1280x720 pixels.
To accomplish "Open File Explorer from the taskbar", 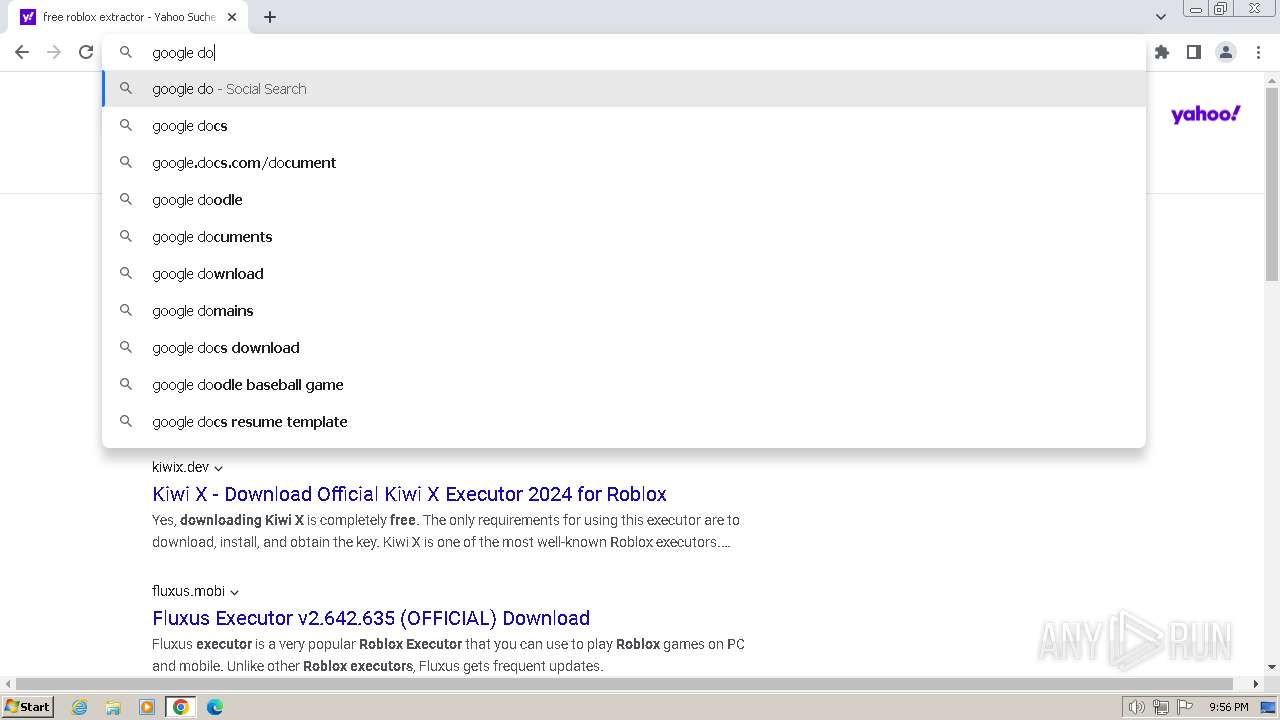I will [113, 707].
